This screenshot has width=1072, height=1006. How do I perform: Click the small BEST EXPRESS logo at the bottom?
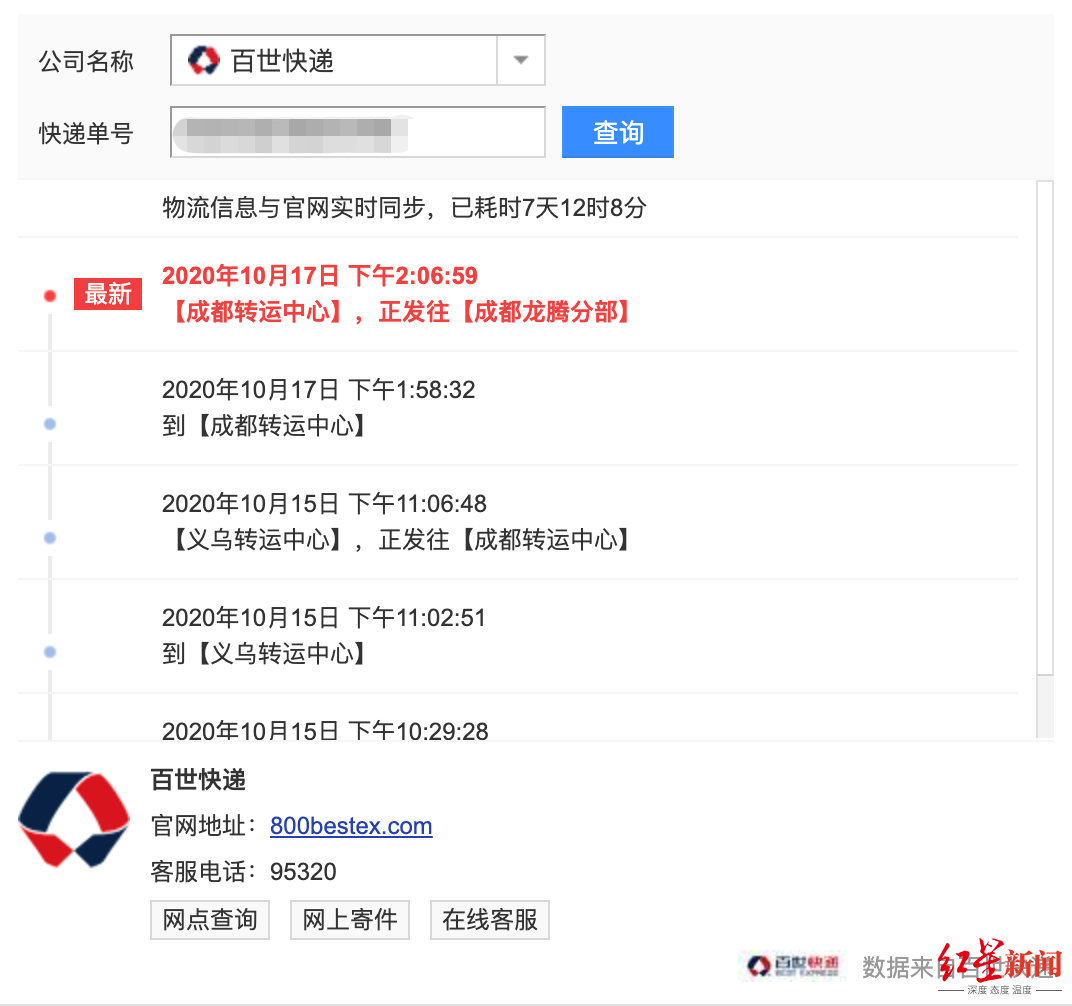[x=793, y=966]
